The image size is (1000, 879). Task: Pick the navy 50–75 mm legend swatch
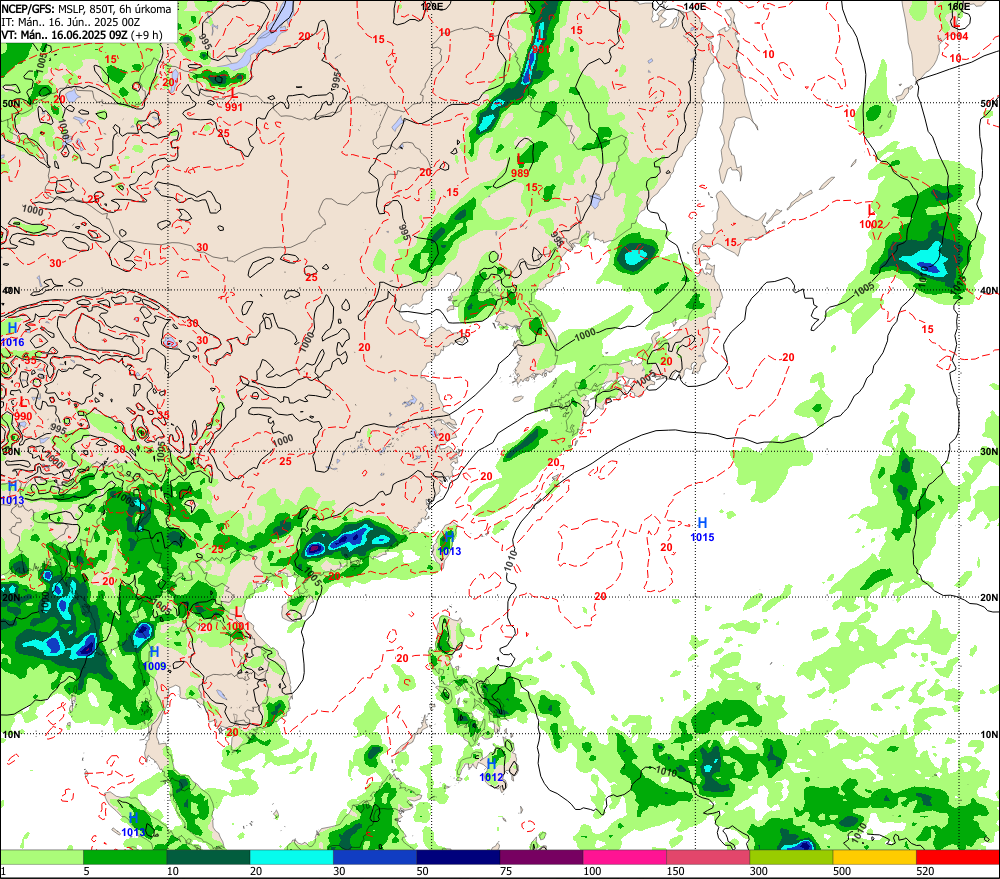(458, 857)
